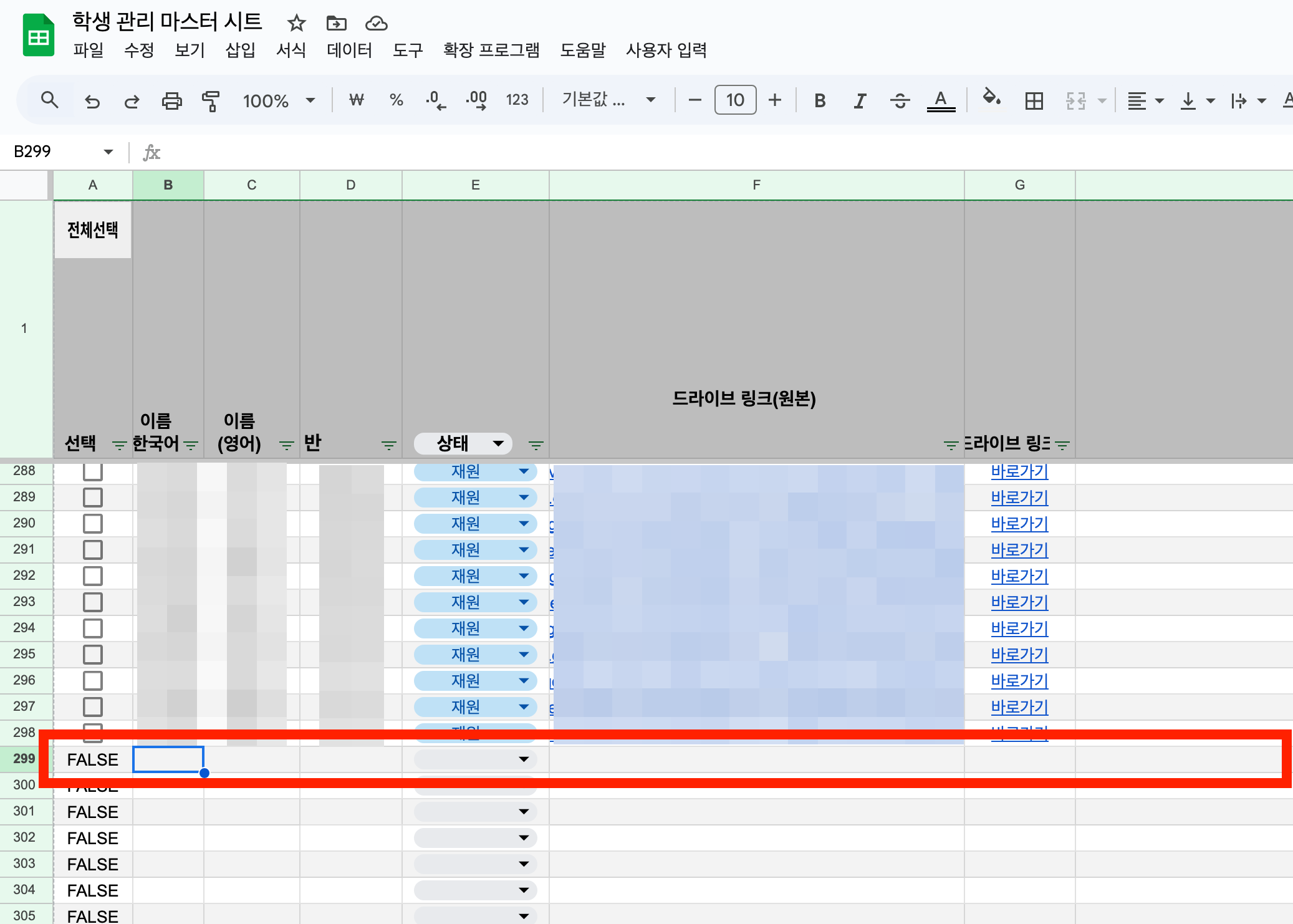Click the font size input box
Viewport: 1293px width, 924px height.
point(735,100)
